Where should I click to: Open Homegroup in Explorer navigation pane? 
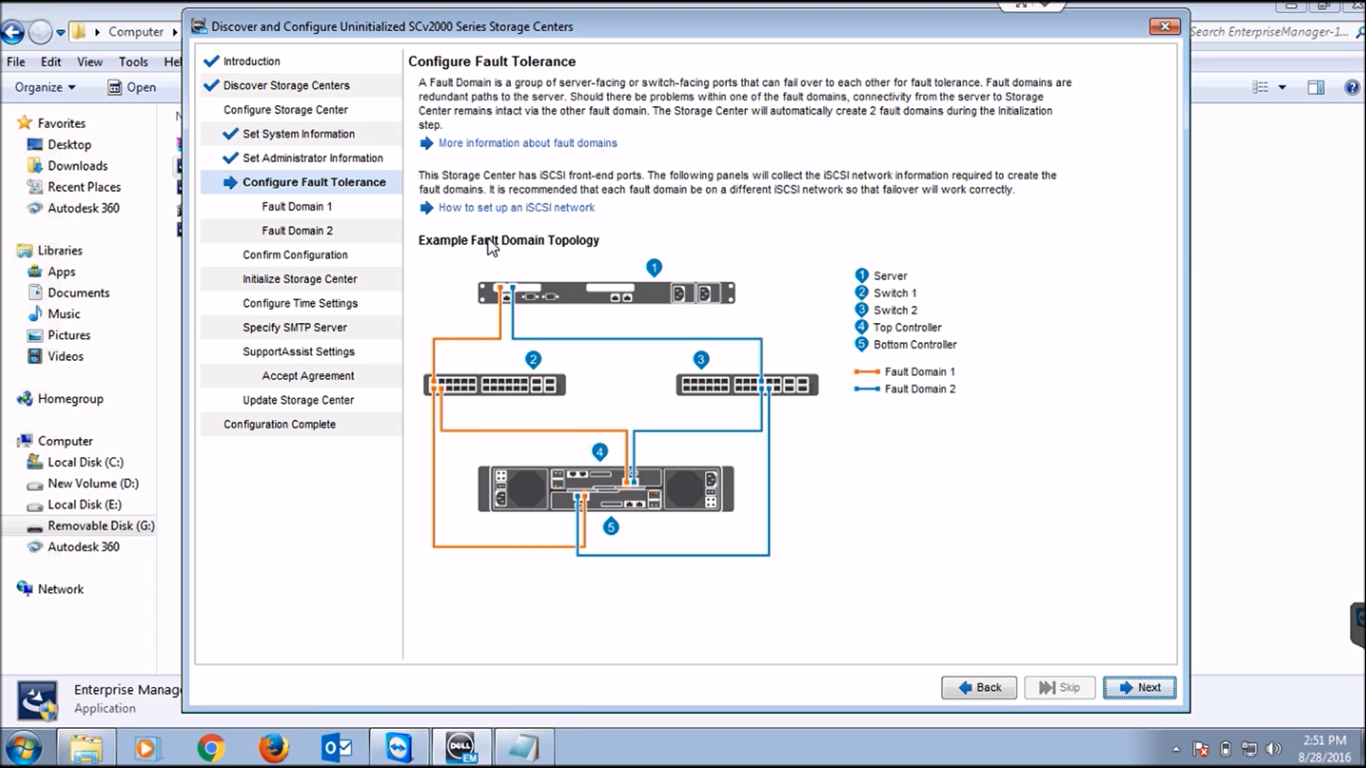click(x=60, y=399)
